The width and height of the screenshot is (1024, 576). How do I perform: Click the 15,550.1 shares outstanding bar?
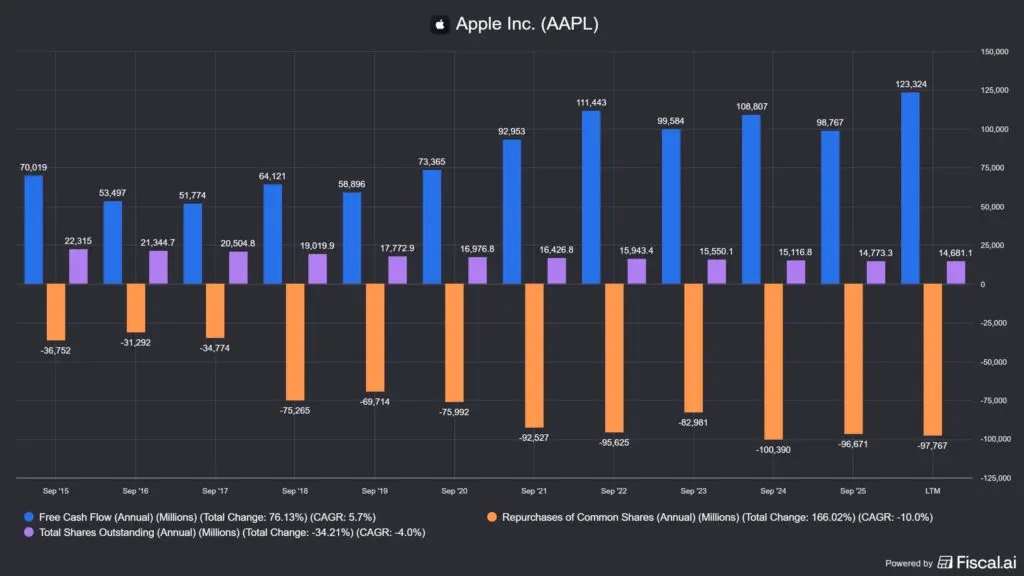(716, 272)
